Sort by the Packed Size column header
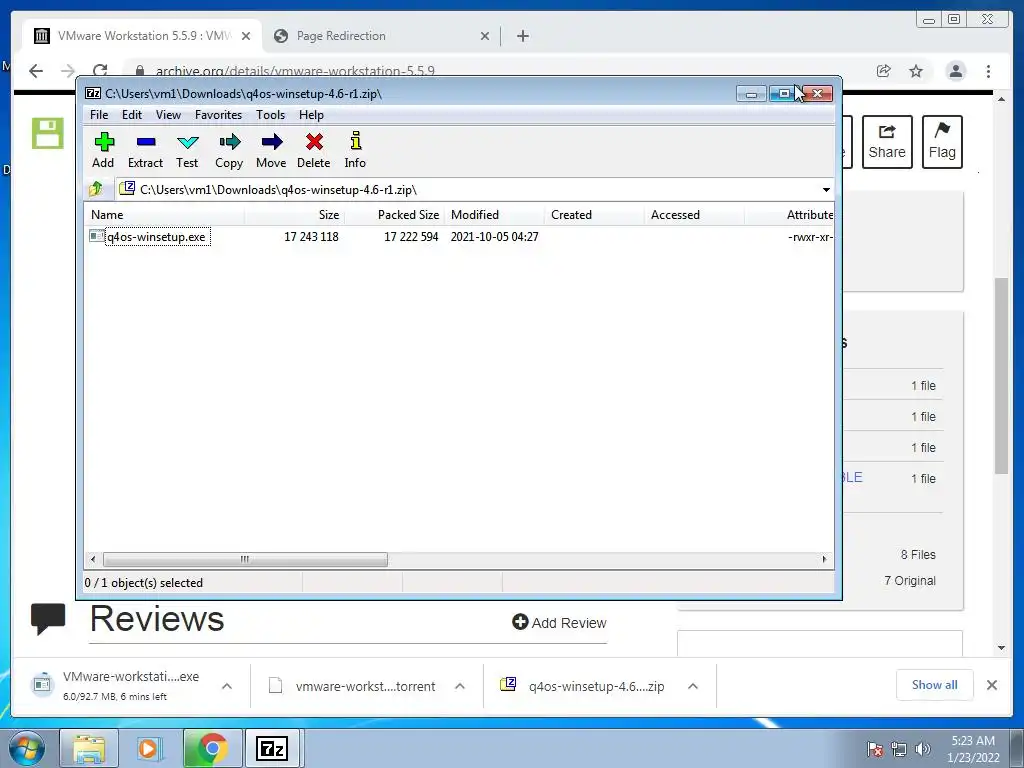Viewport: 1024px width, 768px height. 394,215
